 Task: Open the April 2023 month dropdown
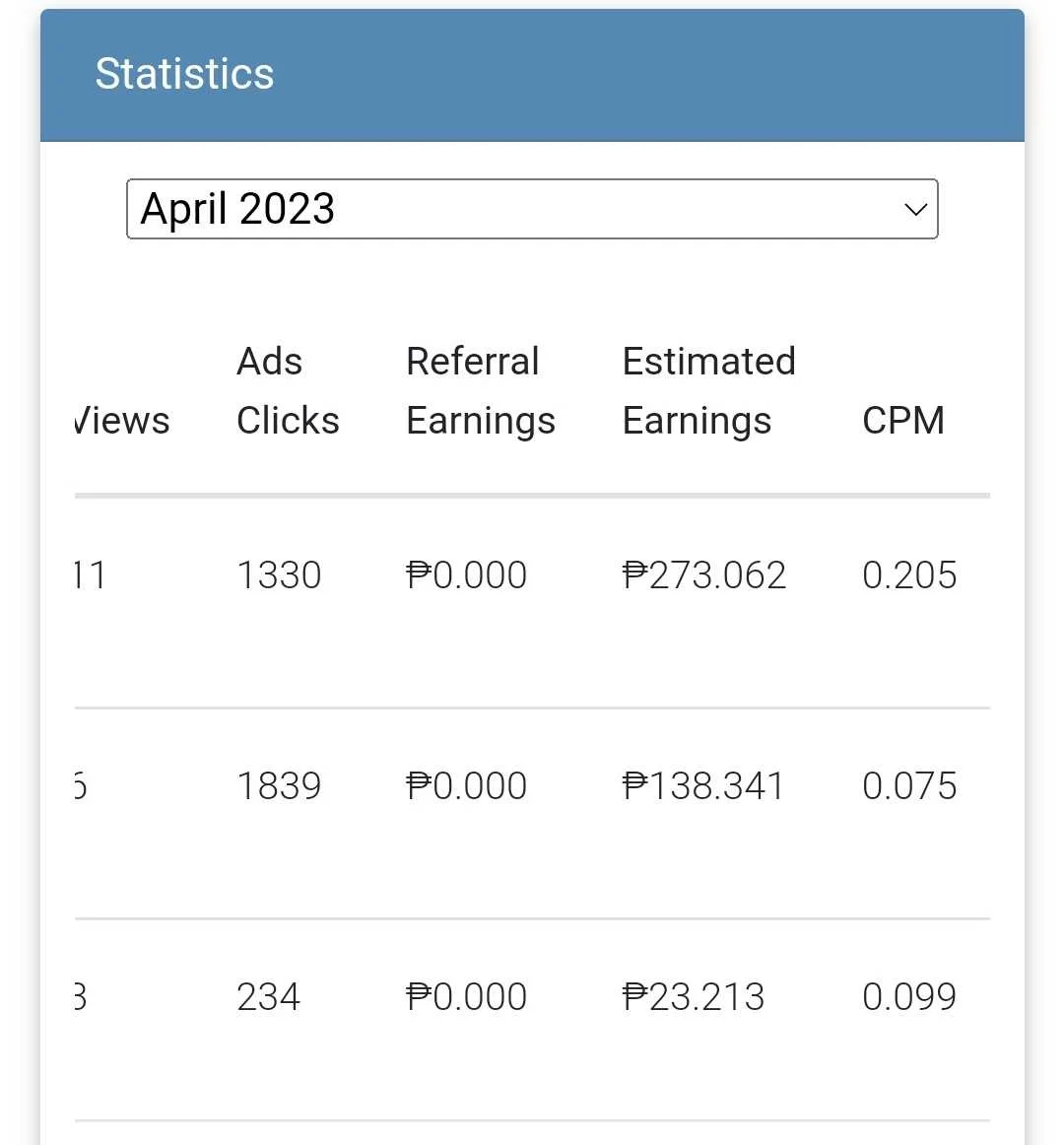[x=532, y=209]
